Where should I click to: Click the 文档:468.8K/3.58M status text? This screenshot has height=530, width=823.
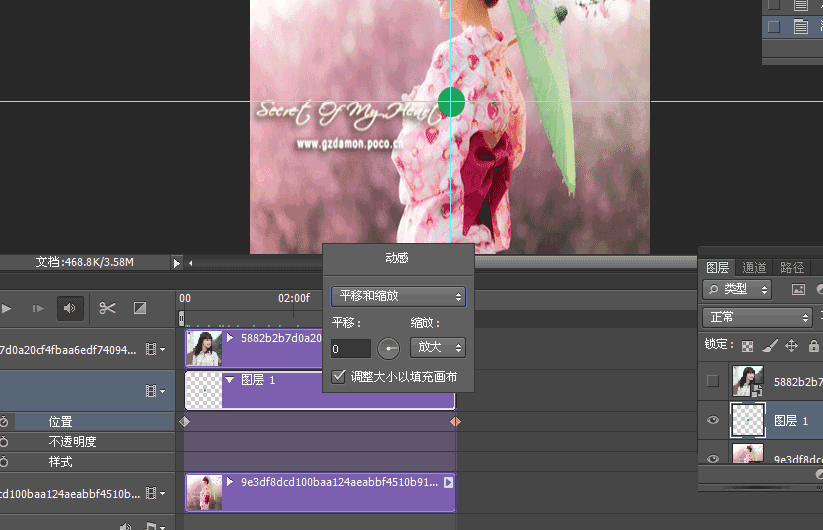(85, 262)
